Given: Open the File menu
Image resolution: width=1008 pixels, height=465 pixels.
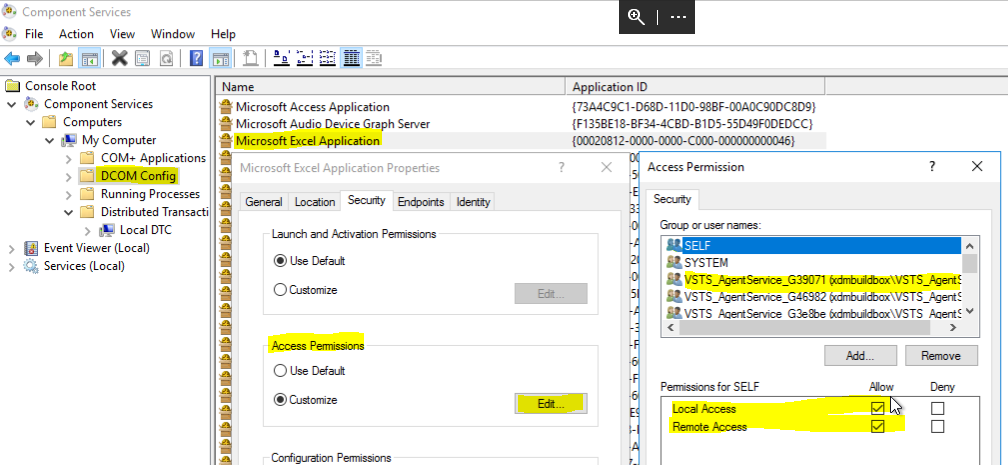Looking at the screenshot, I should (33, 34).
